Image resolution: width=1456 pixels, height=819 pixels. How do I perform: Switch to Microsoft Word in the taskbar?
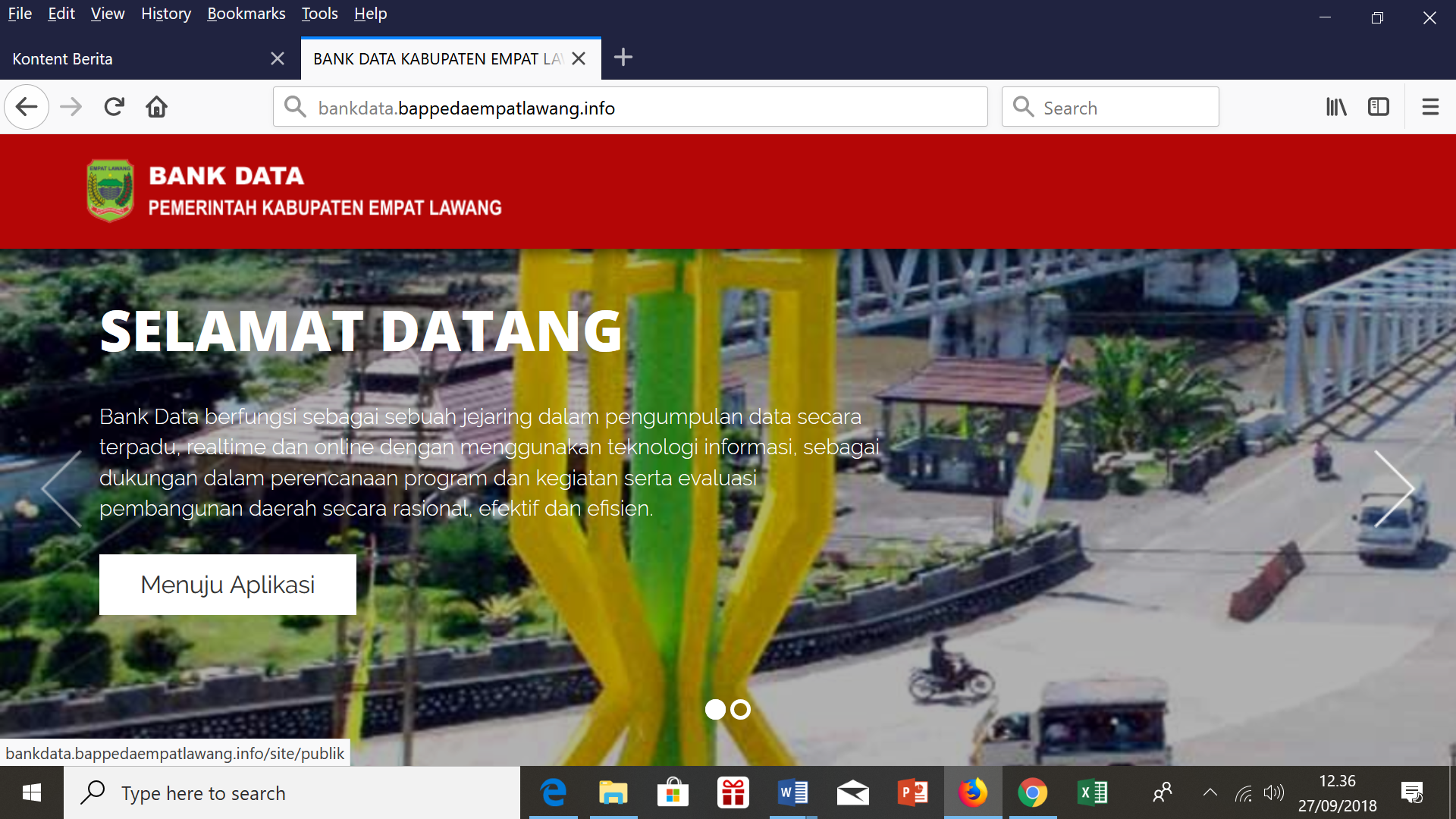point(793,793)
